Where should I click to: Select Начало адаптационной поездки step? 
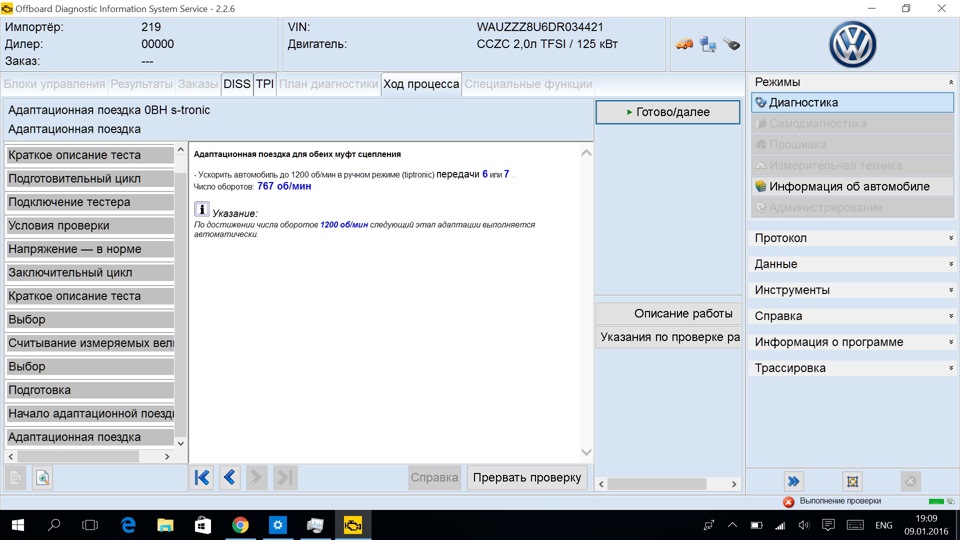[x=90, y=414]
